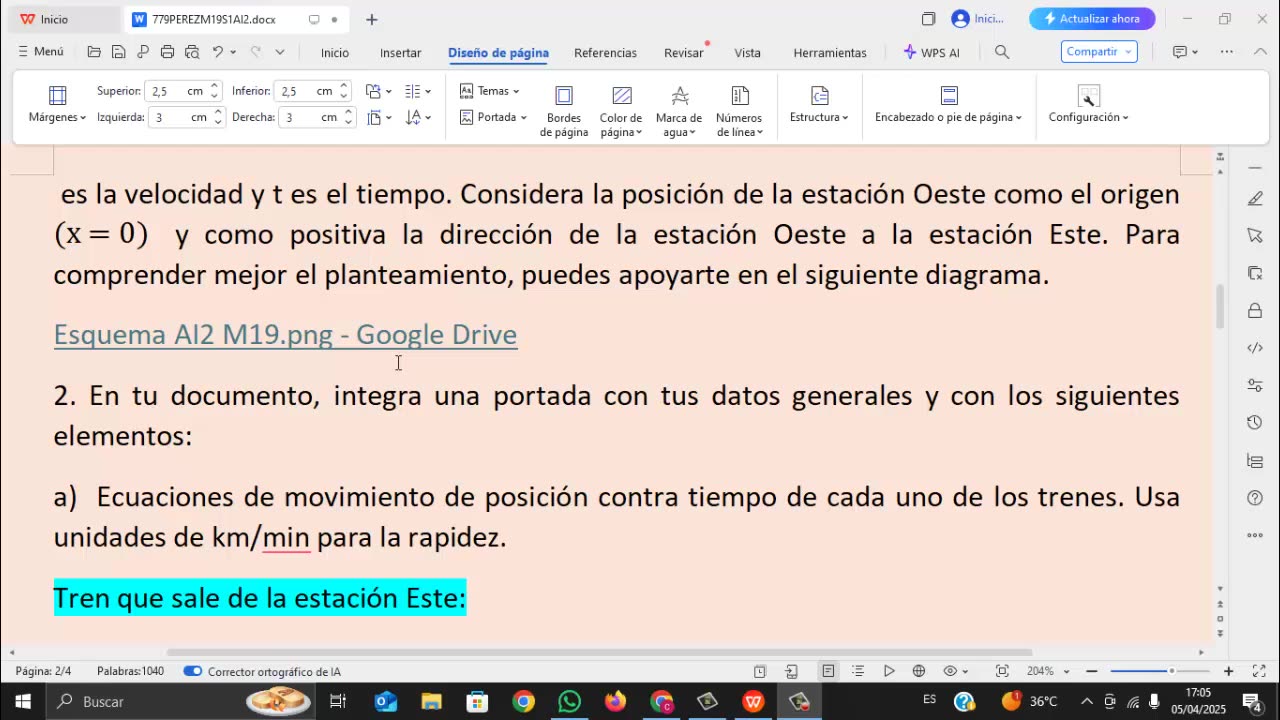
Task: Select the Vista tab
Action: click(748, 52)
